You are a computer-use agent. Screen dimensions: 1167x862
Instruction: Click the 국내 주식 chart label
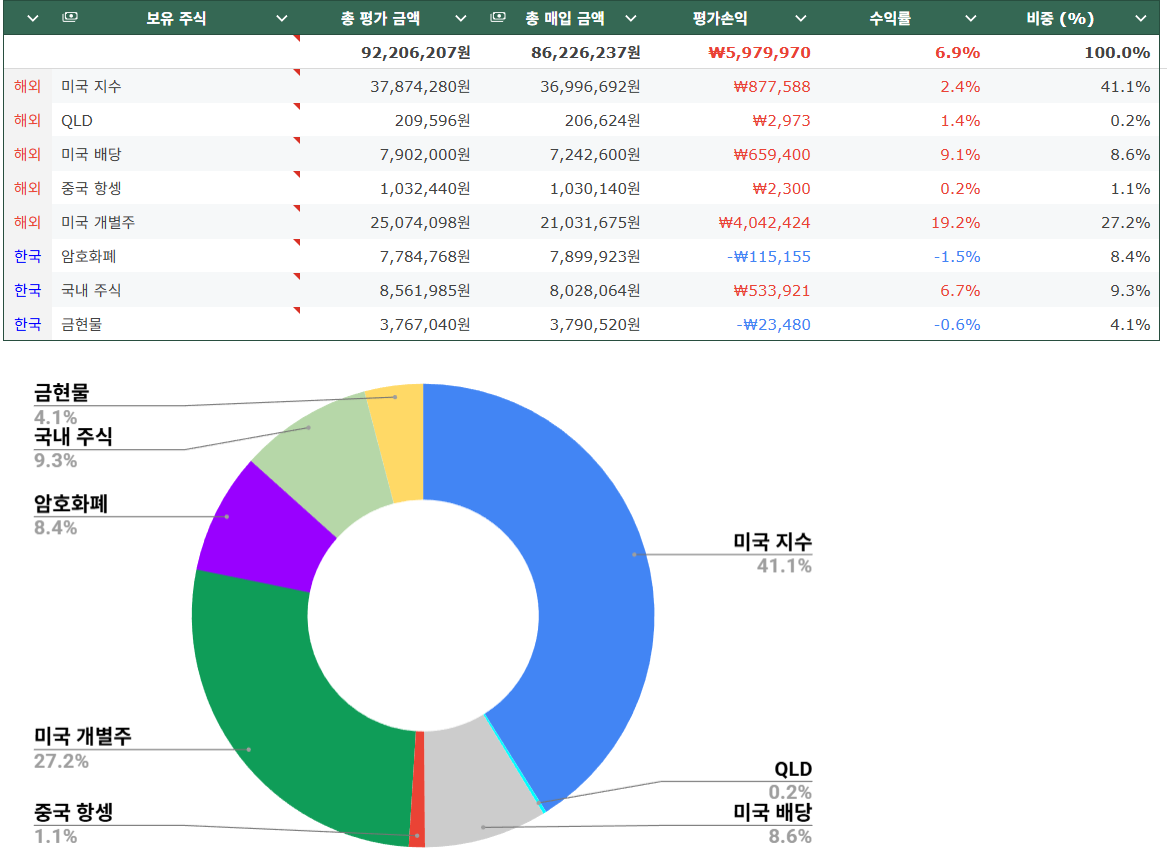pyautogui.click(x=73, y=437)
